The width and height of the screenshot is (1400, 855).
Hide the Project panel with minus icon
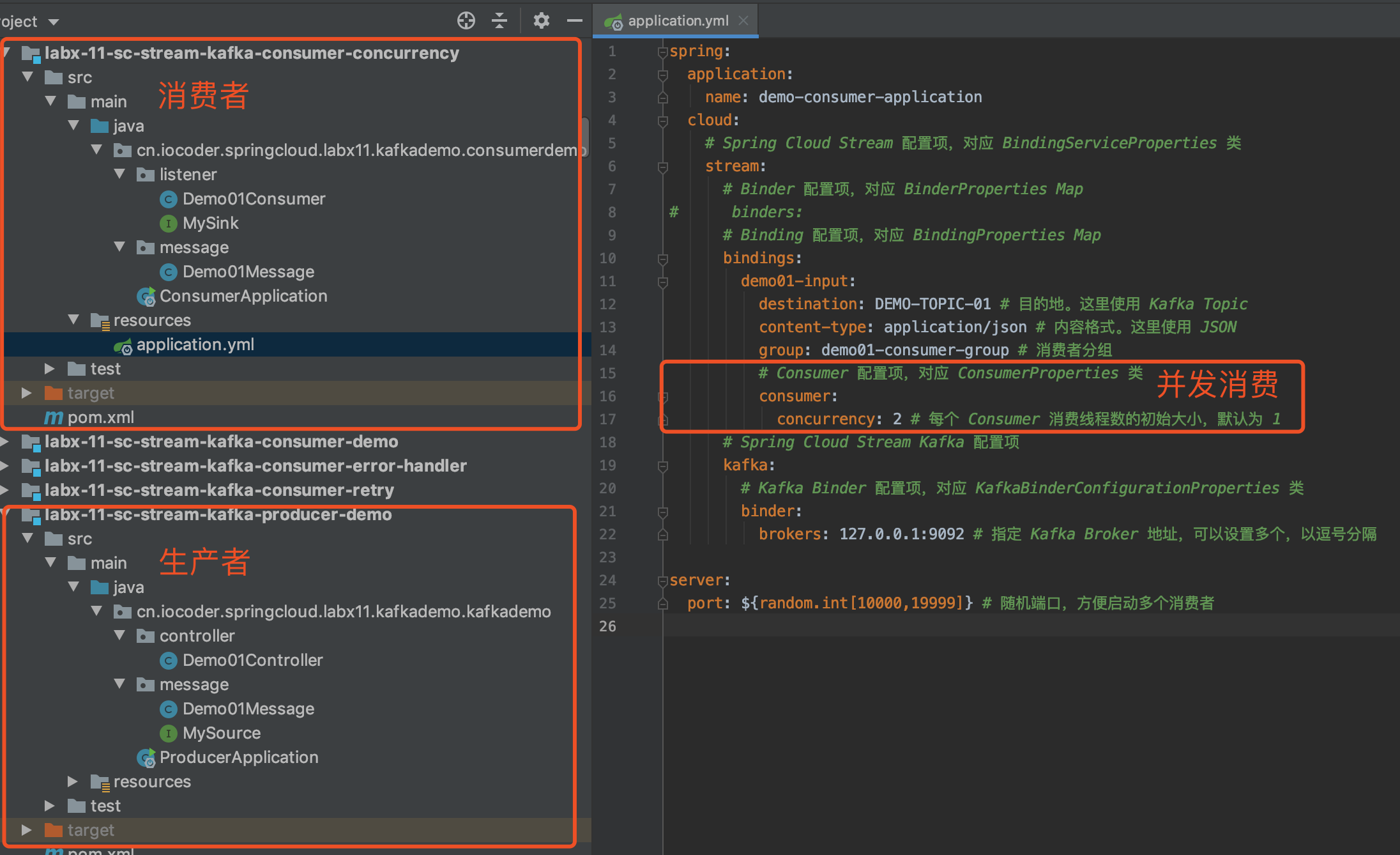[x=575, y=20]
